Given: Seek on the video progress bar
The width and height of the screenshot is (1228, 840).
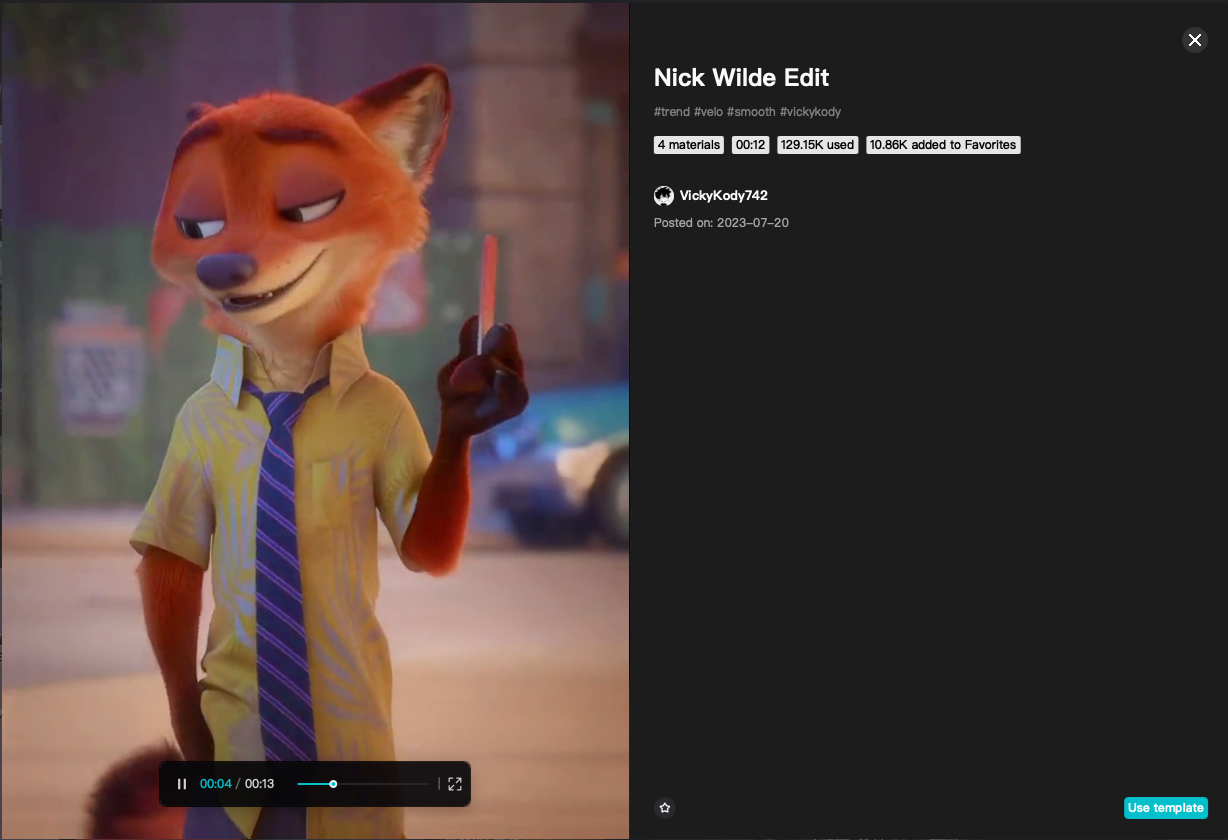Looking at the screenshot, I should tap(364, 784).
